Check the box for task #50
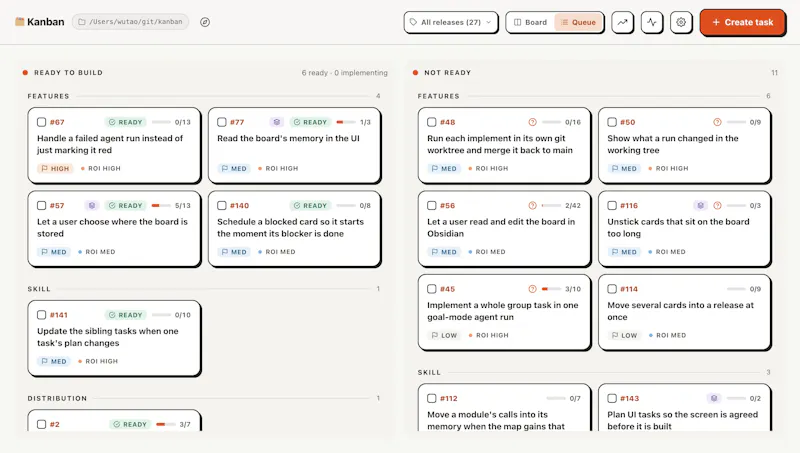This screenshot has height=453, width=800. [x=612, y=122]
